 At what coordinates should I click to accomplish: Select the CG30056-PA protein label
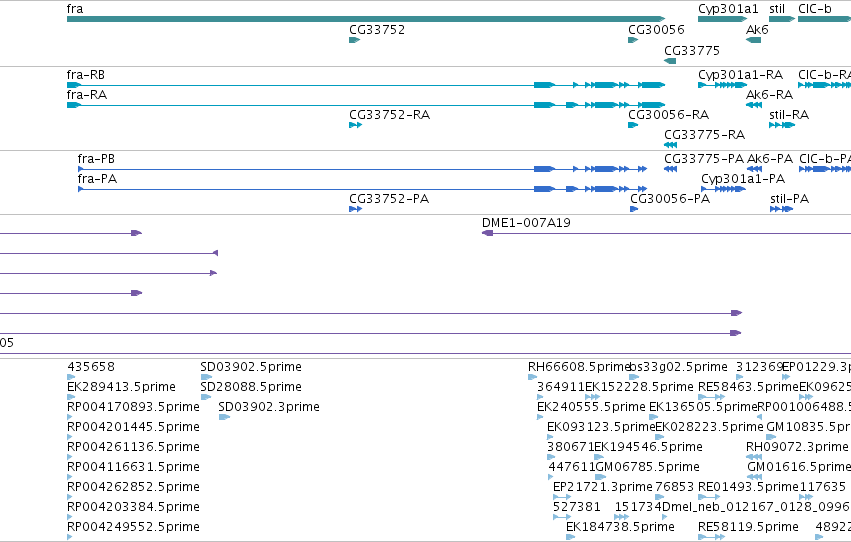tap(670, 199)
